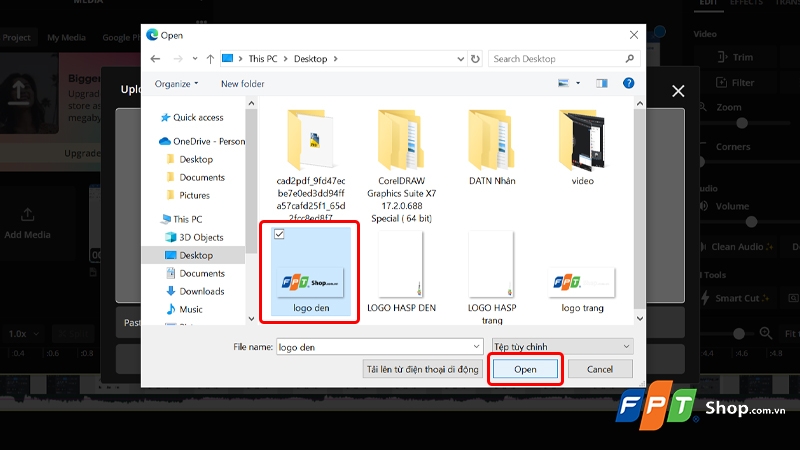Switch to My Media tab in editor
Viewport: 800px width, 450px height.
tap(66, 37)
